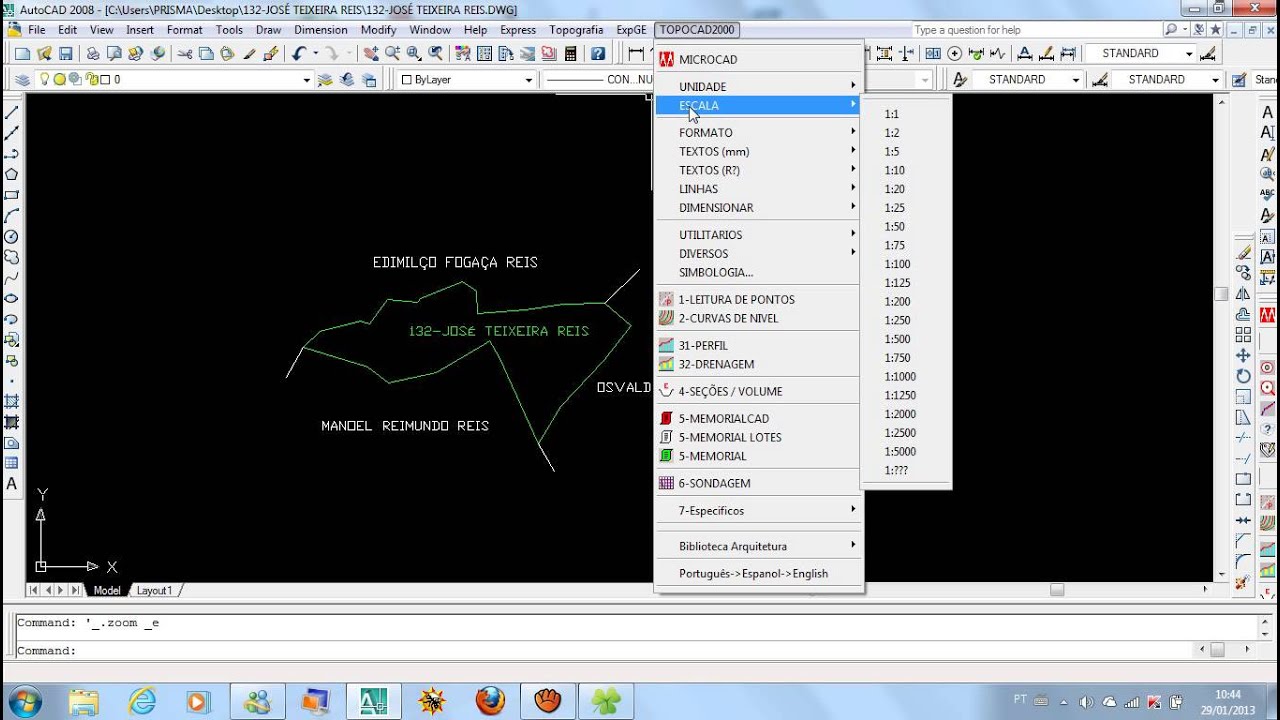Screen dimensions: 1280x720
Task: Select 6-SONDAGEM menu entry
Action: pos(759,484)
